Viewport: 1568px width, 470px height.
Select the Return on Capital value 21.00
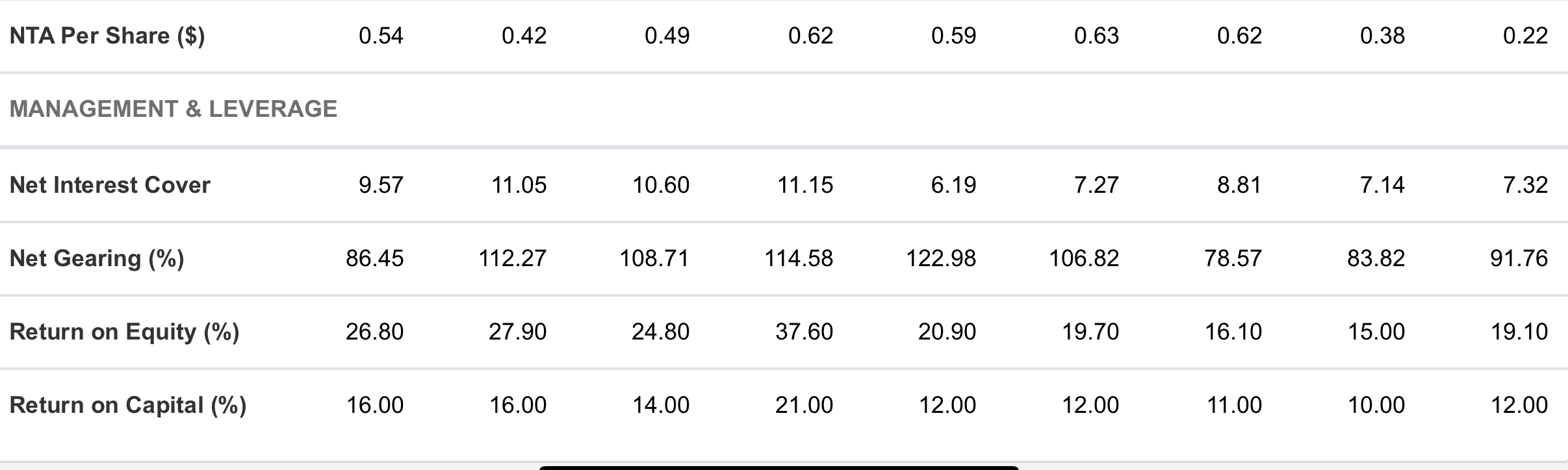(x=804, y=406)
